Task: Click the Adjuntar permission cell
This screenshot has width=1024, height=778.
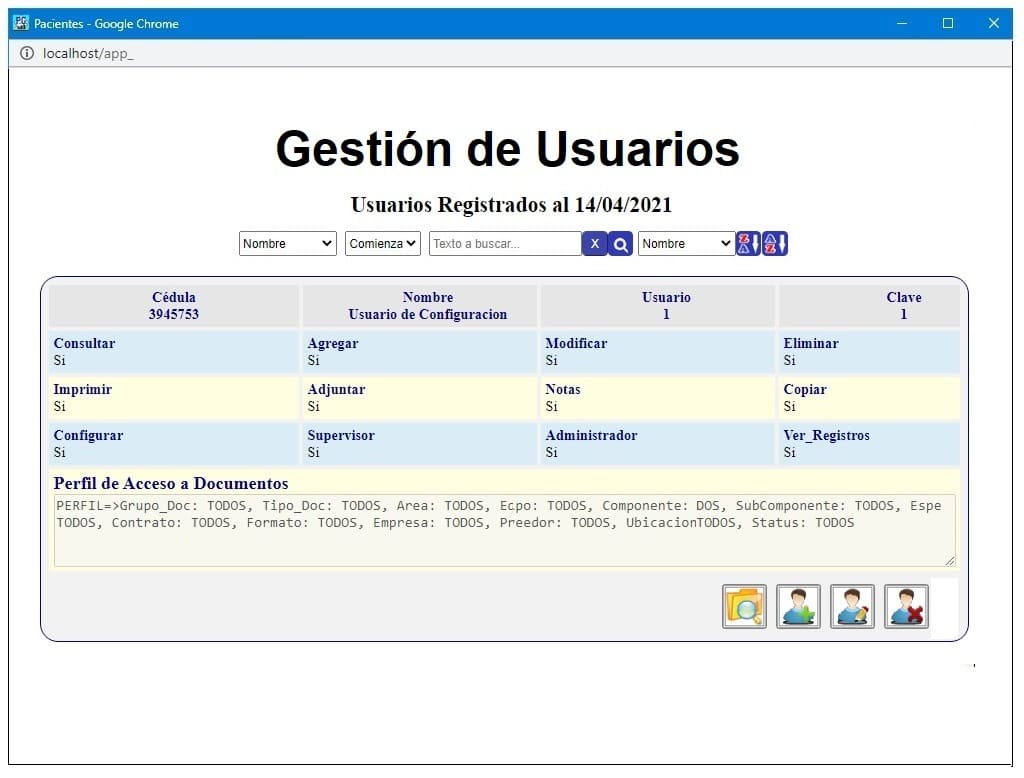Action: click(420, 398)
